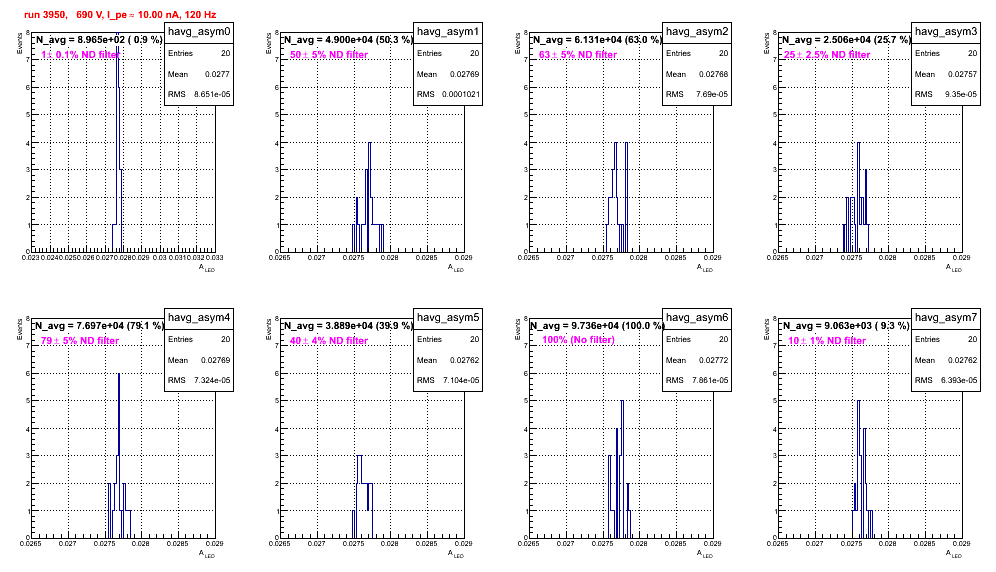Select the havg_asym6 stats box title
This screenshot has height=572, width=996.
(x=697, y=318)
